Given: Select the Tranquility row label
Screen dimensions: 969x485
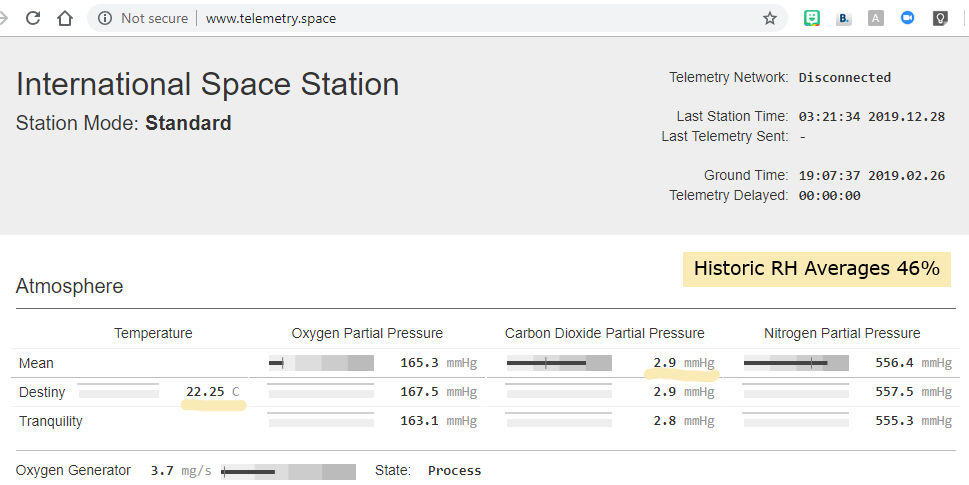Looking at the screenshot, I should pos(51,421).
